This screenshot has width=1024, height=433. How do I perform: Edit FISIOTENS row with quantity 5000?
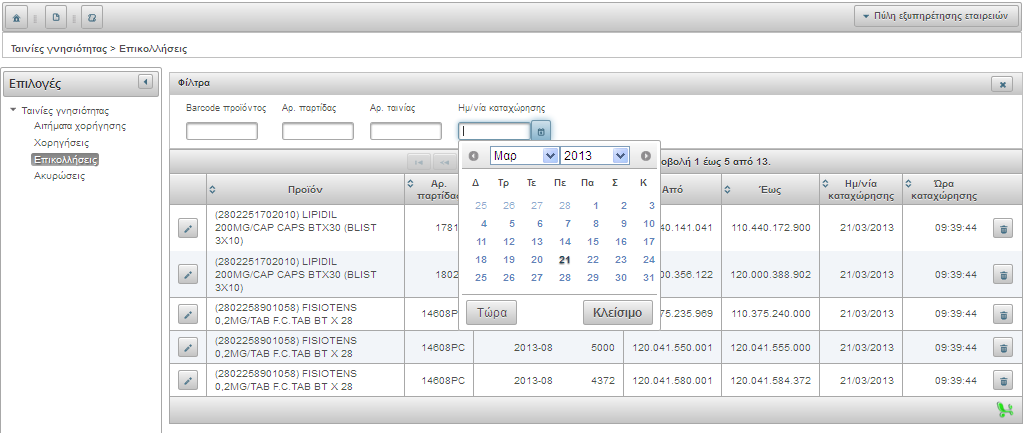(188, 347)
